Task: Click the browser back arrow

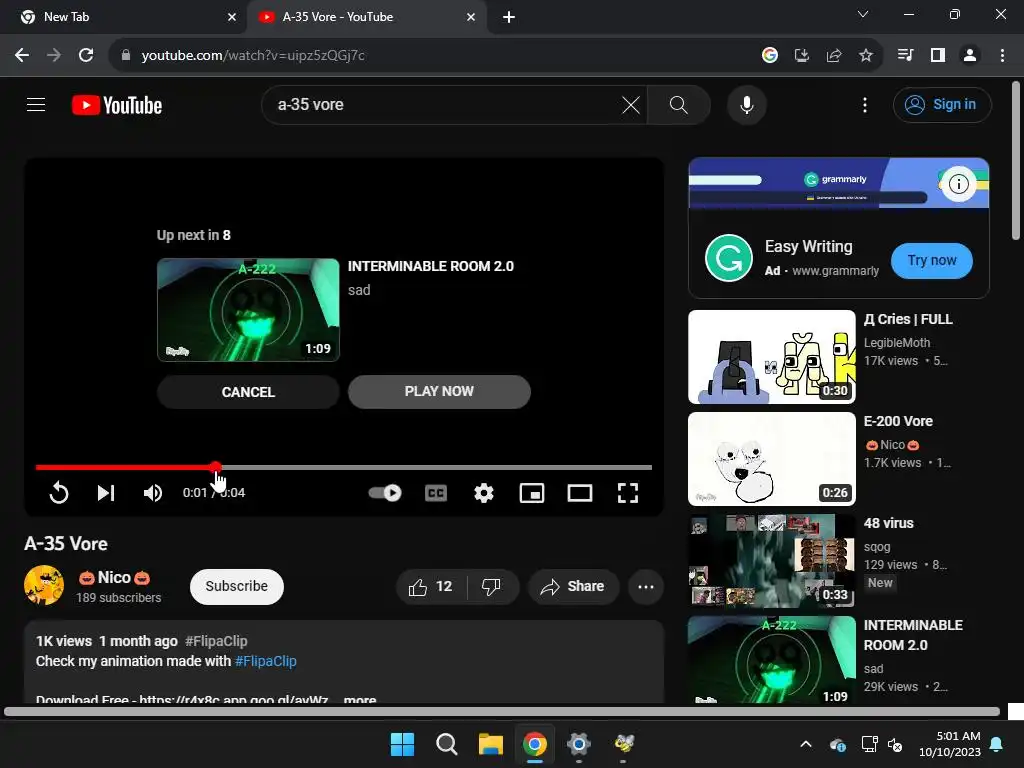Action: coord(22,55)
